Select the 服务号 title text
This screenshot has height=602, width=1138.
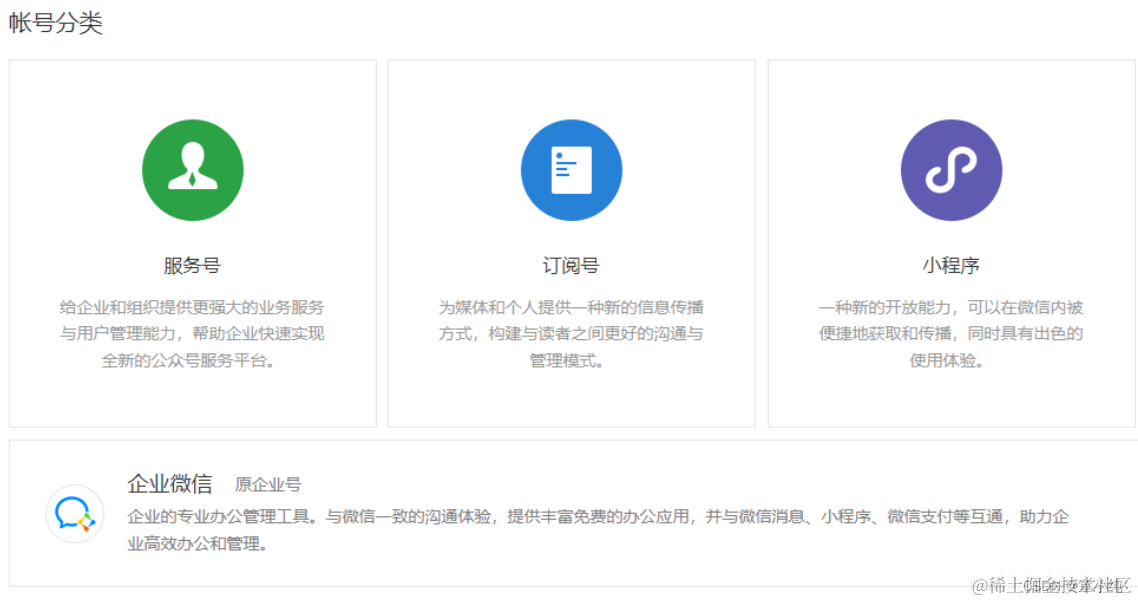[x=192, y=265]
